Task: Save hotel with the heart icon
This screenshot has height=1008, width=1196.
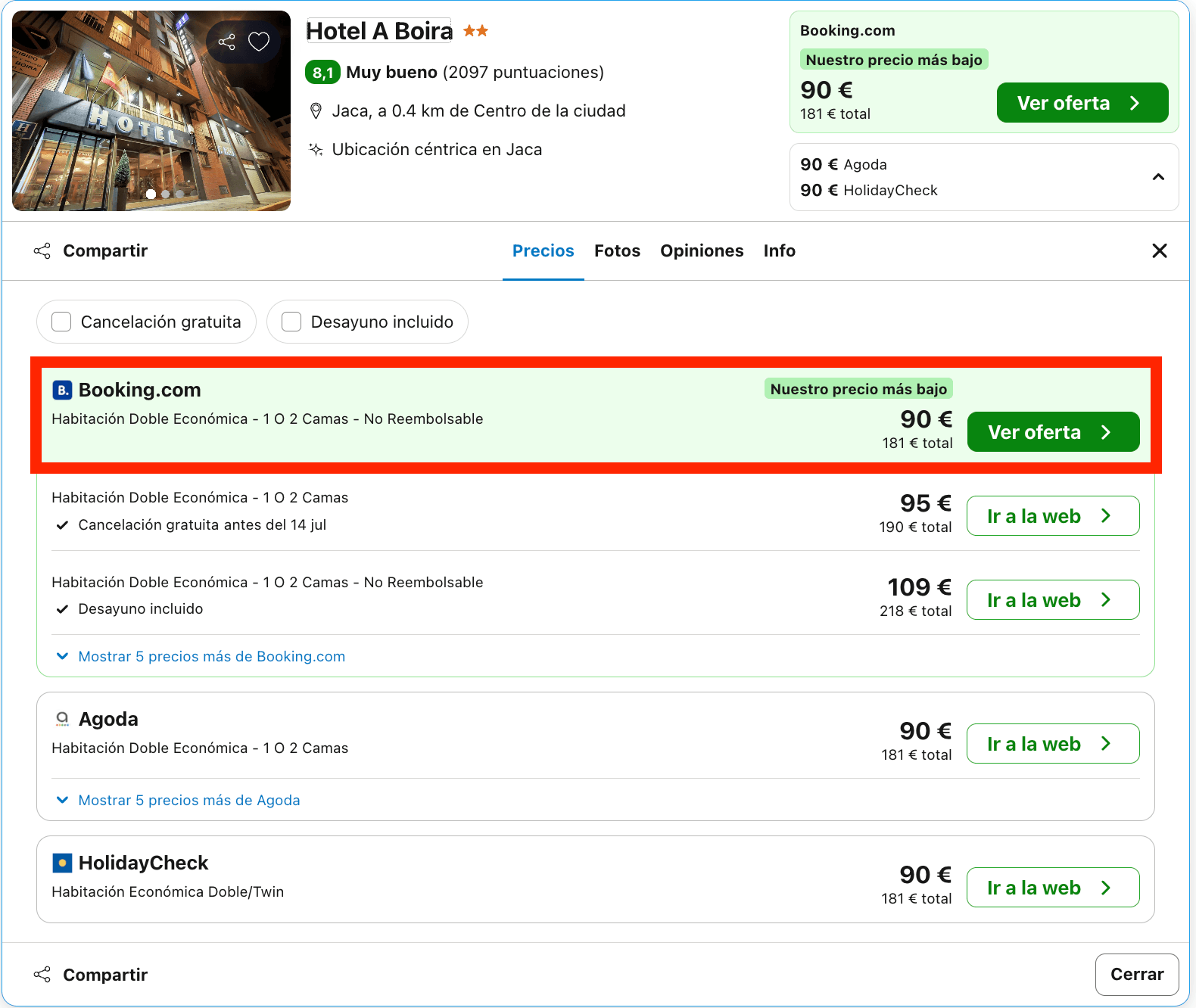Action: pyautogui.click(x=259, y=42)
